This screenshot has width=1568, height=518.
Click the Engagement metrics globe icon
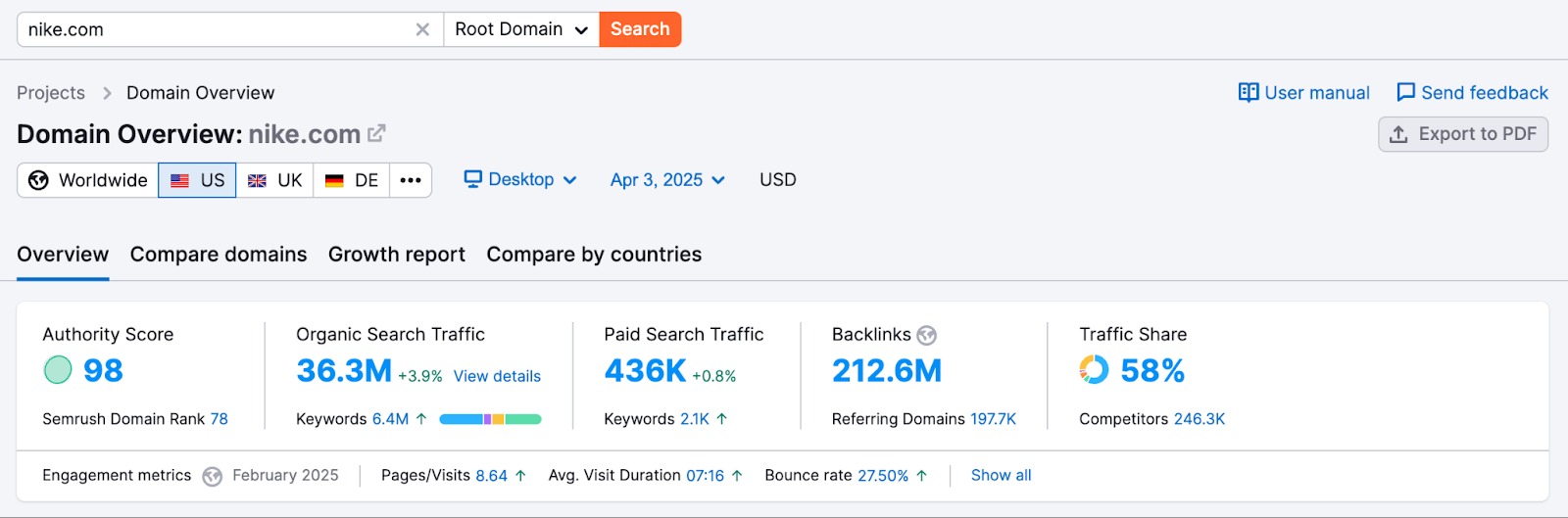click(212, 477)
